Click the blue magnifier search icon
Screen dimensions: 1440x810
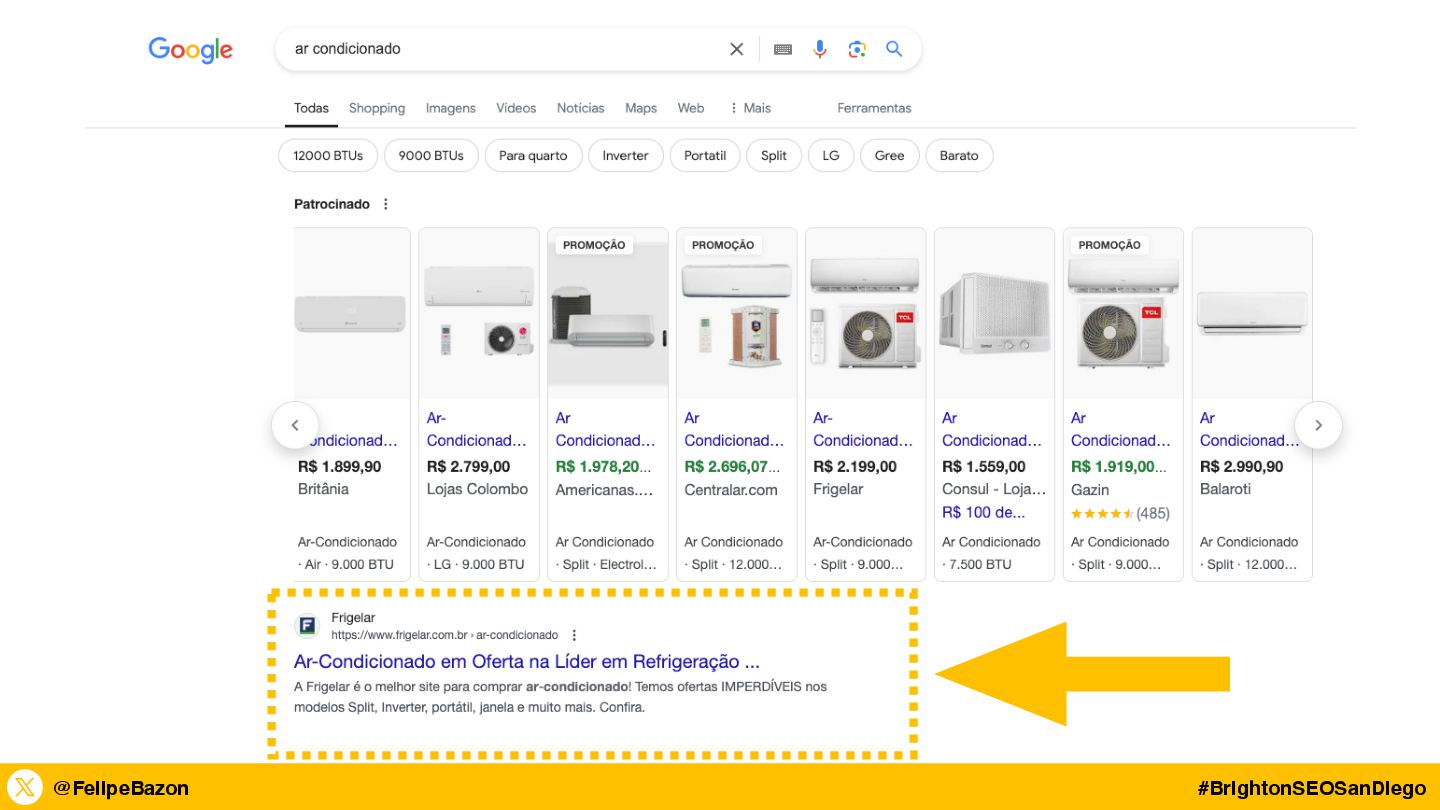coord(894,49)
